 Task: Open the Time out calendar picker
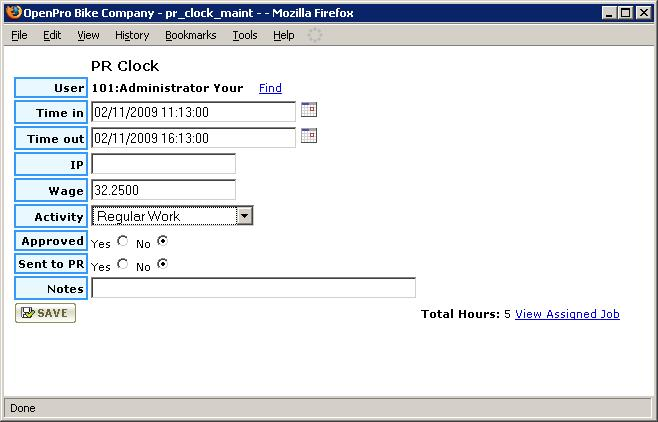[x=308, y=136]
